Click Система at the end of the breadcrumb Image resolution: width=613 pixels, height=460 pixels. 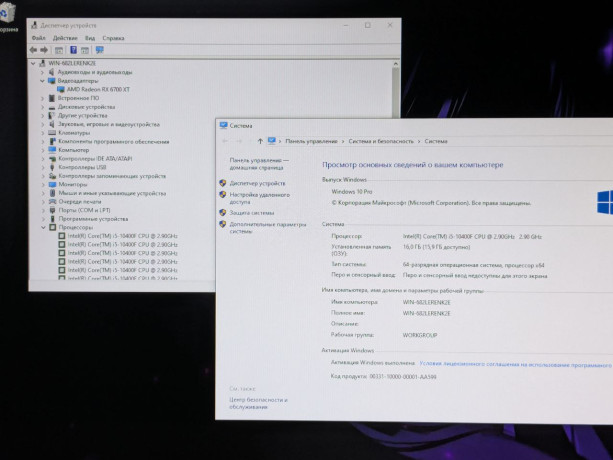coord(436,141)
